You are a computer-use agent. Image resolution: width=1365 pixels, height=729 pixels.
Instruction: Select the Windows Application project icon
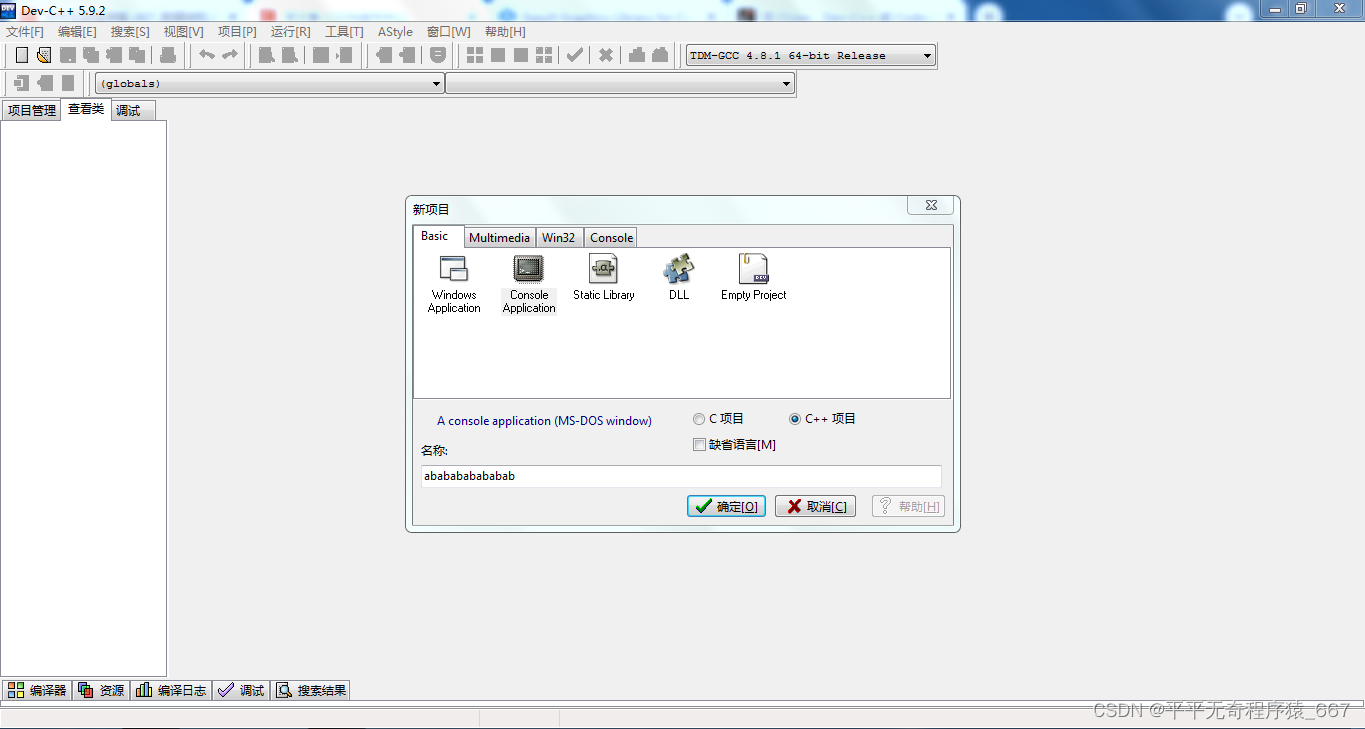pyautogui.click(x=454, y=284)
